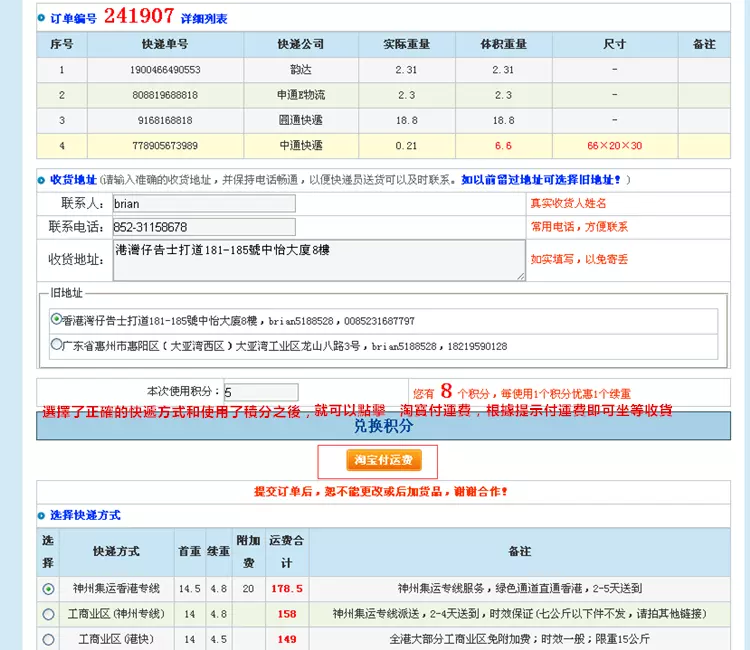This screenshot has height=650, width=750.
Task: Click the red size value 66×20×30
Action: click(615, 146)
